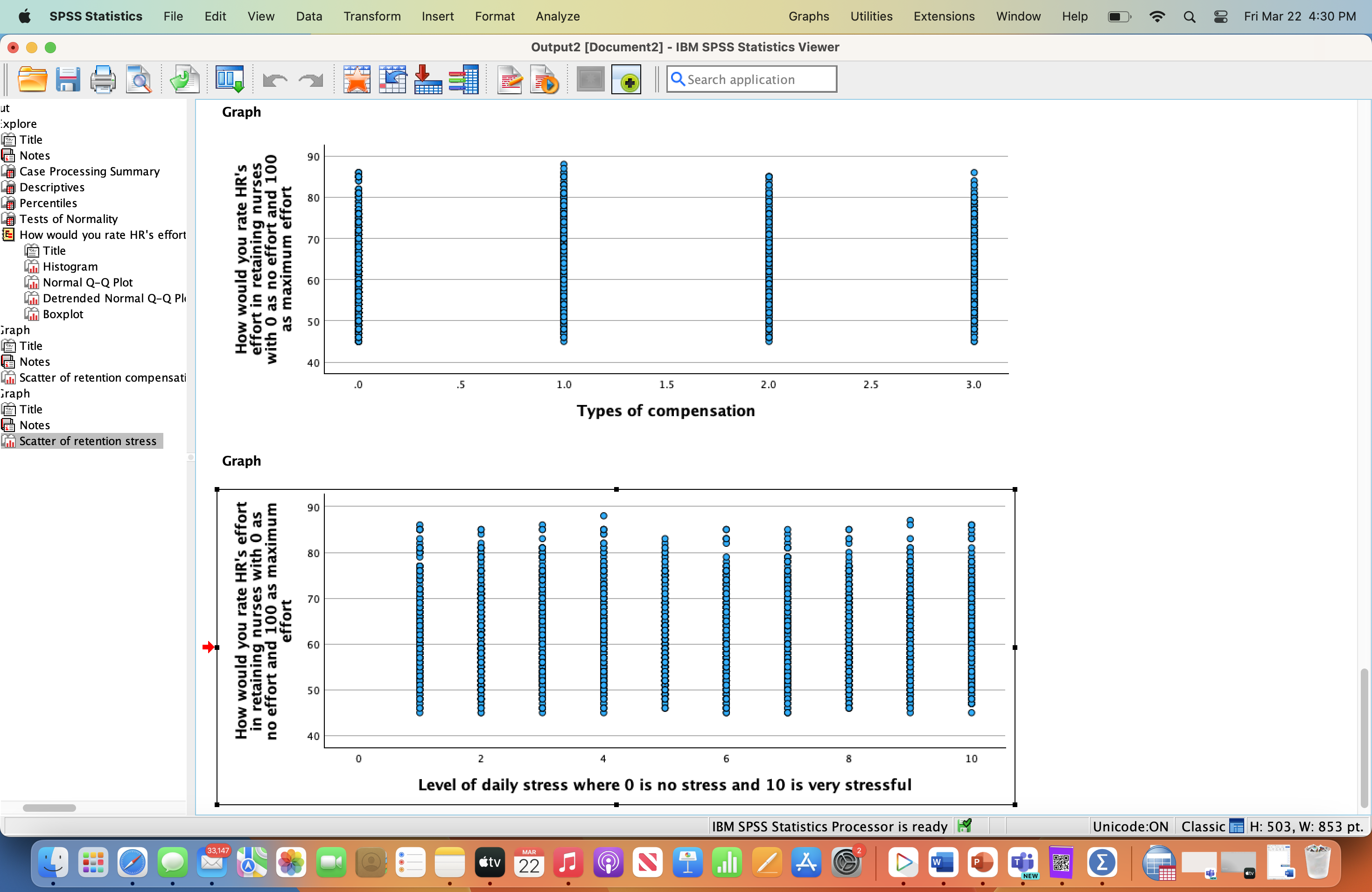Image resolution: width=1372 pixels, height=892 pixels.
Task: Open Print Preview magnifier icon
Action: click(x=139, y=79)
